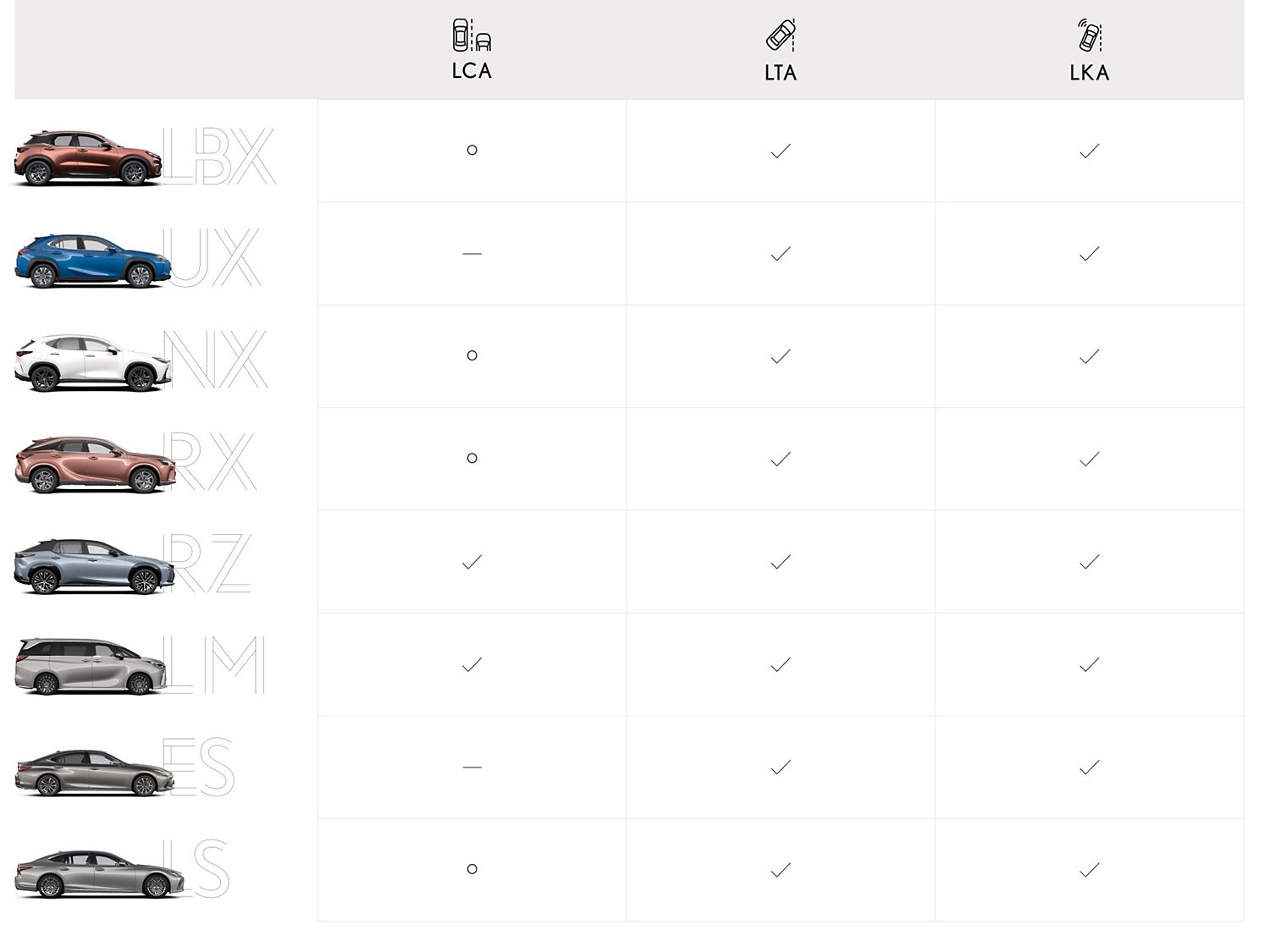
Task: Click the ES sedan image
Action: point(93,773)
